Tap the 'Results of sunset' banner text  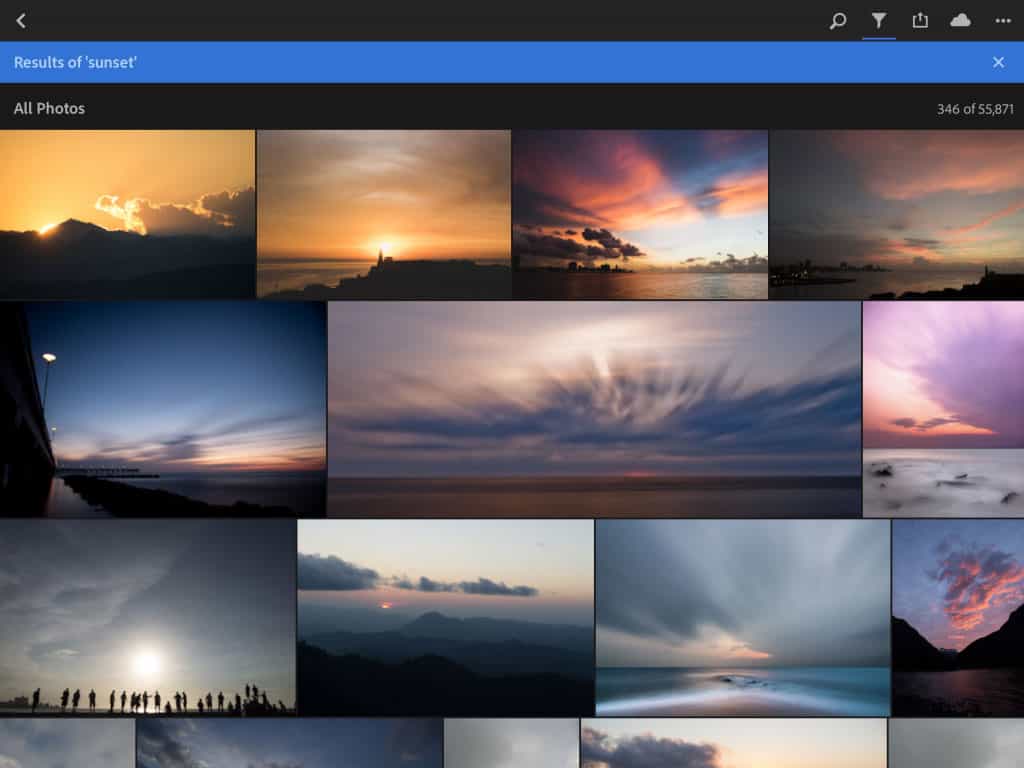[75, 62]
